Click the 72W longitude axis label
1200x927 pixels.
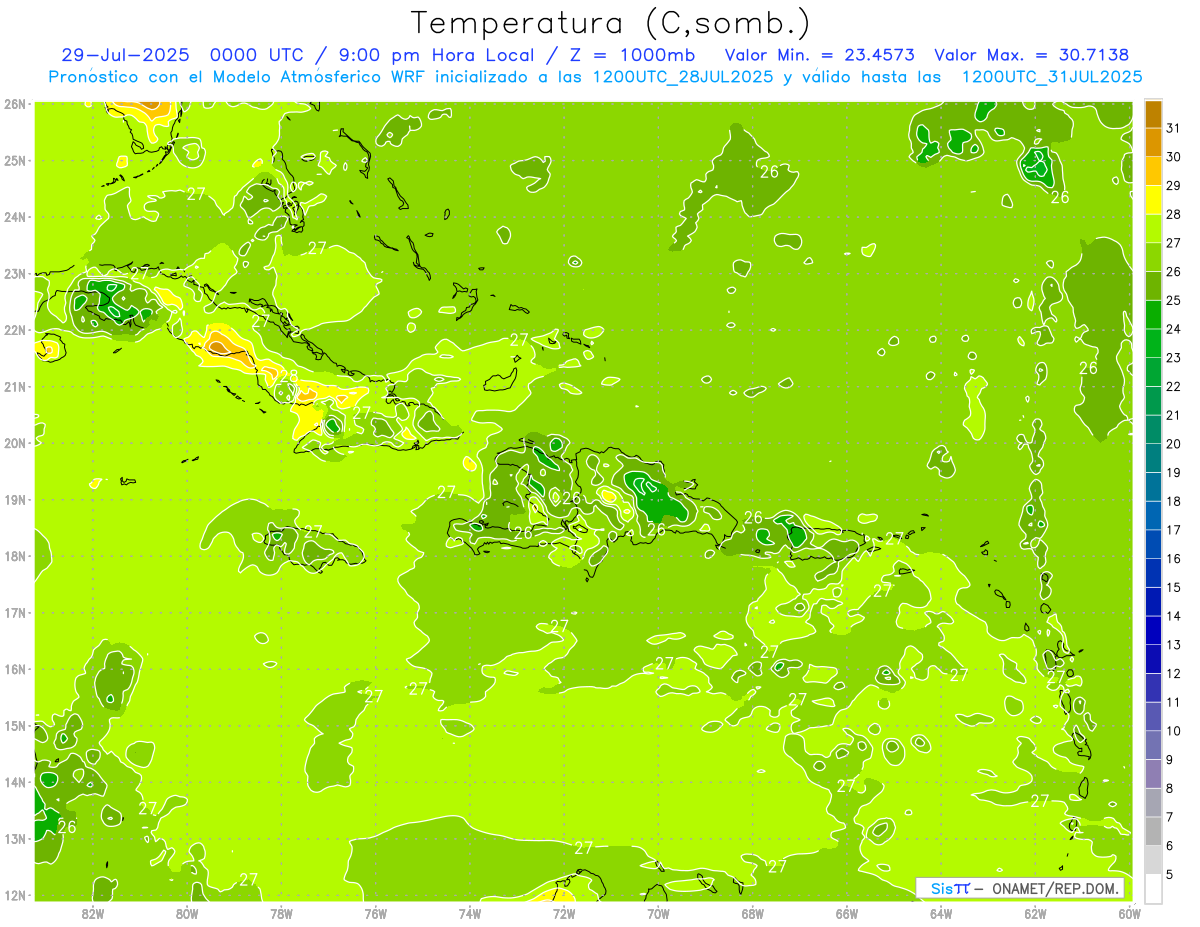[x=564, y=913]
